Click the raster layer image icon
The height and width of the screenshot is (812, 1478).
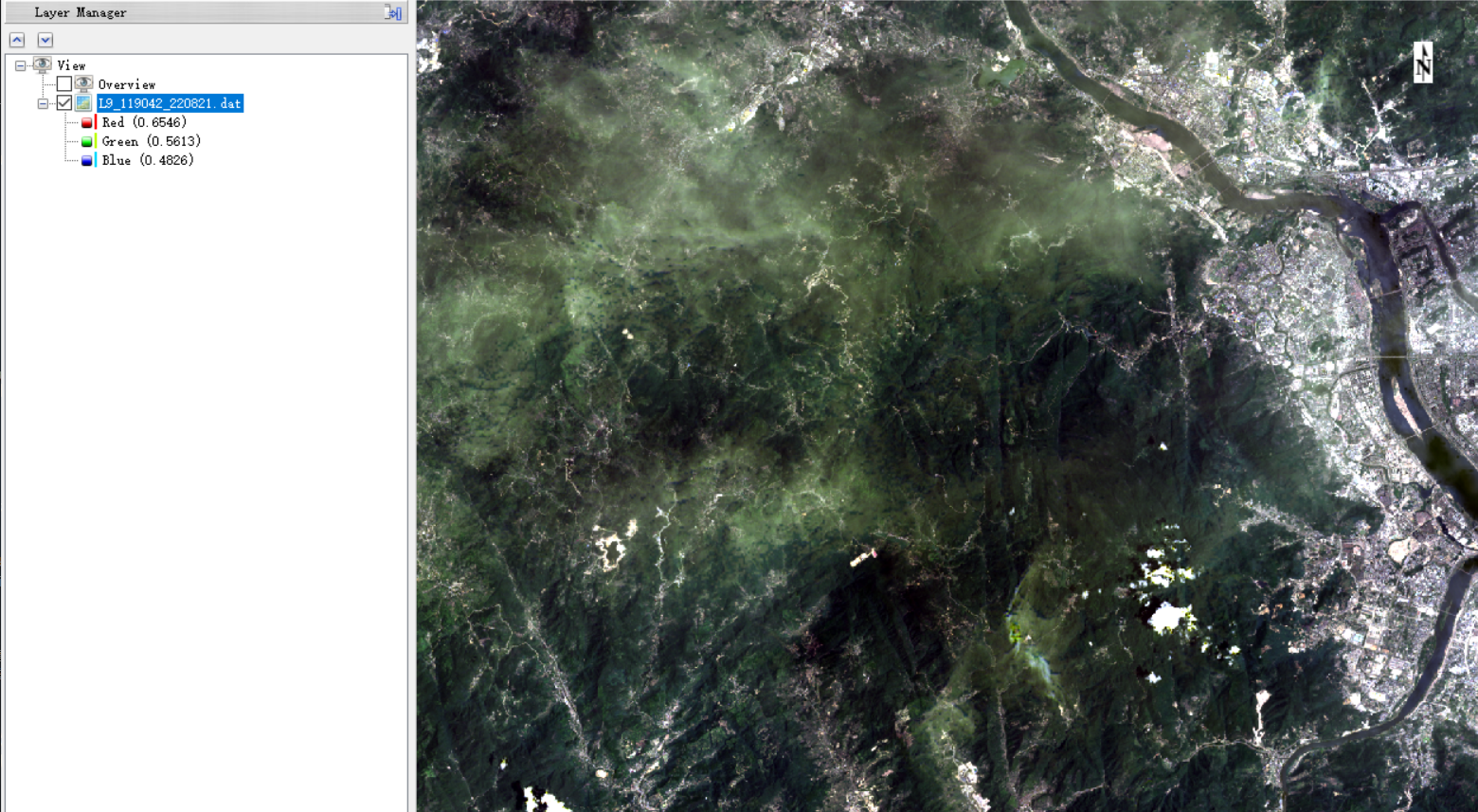coord(83,103)
